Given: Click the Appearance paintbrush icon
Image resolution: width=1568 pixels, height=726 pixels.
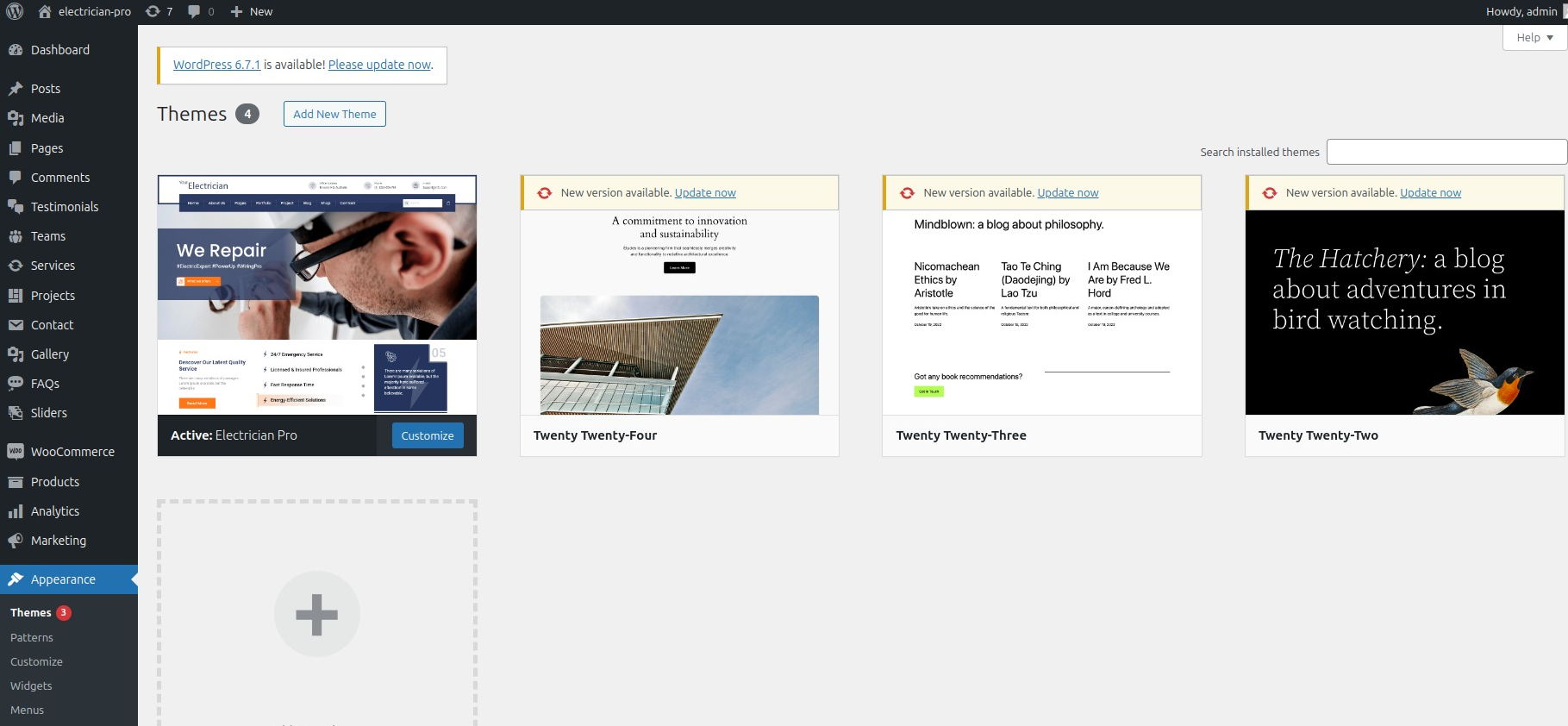Looking at the screenshot, I should (16, 579).
